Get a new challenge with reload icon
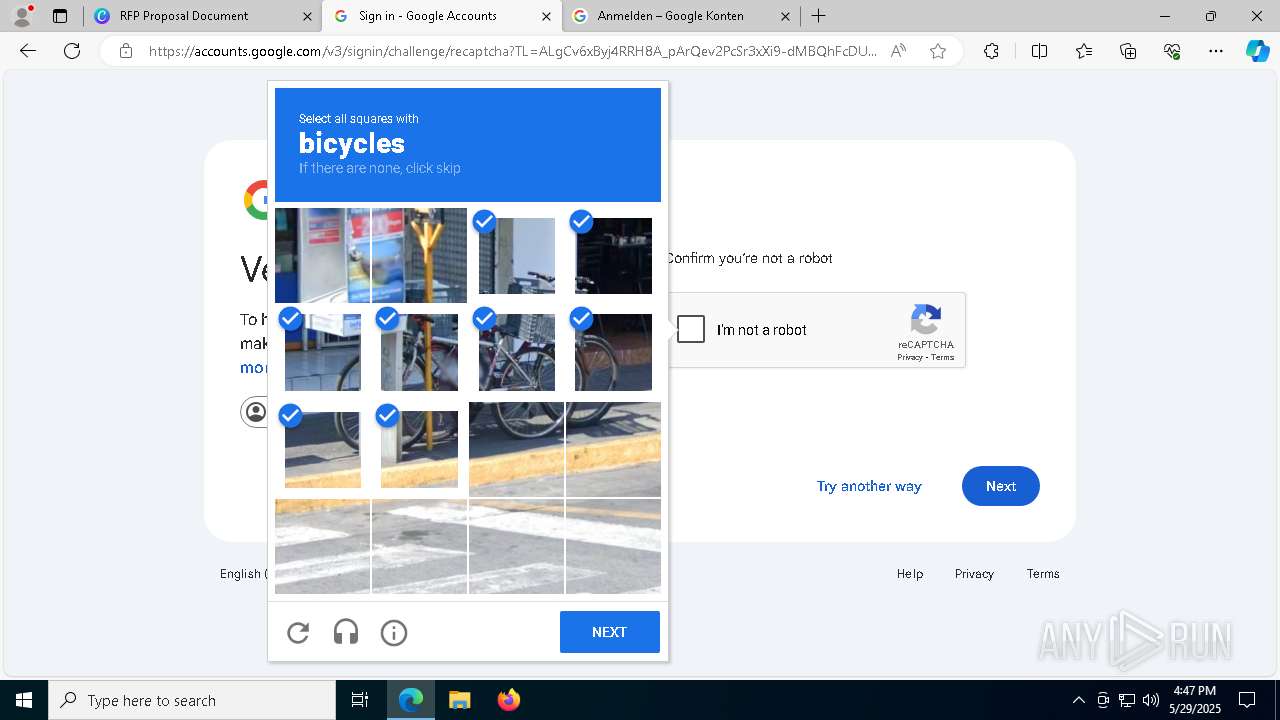Screen dimensions: 1280x720 pos(298,632)
